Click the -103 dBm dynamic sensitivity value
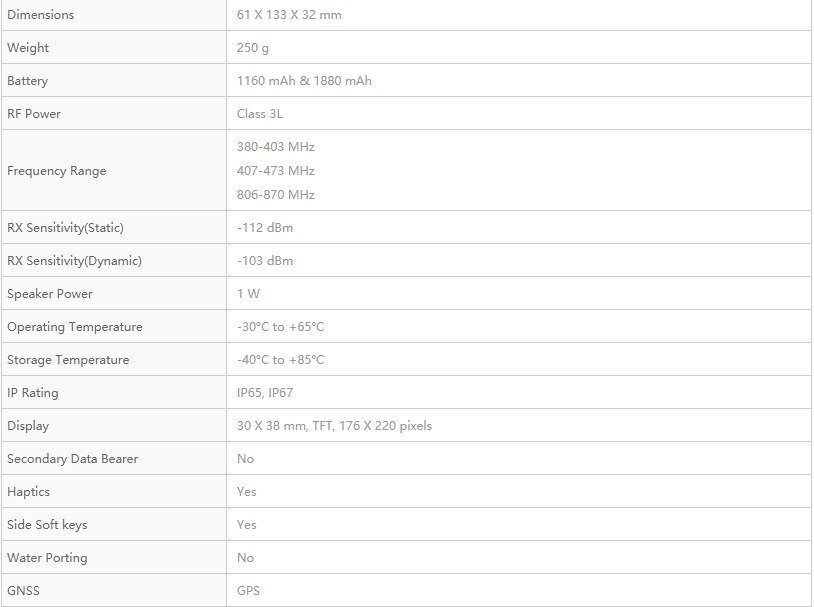 click(x=265, y=261)
